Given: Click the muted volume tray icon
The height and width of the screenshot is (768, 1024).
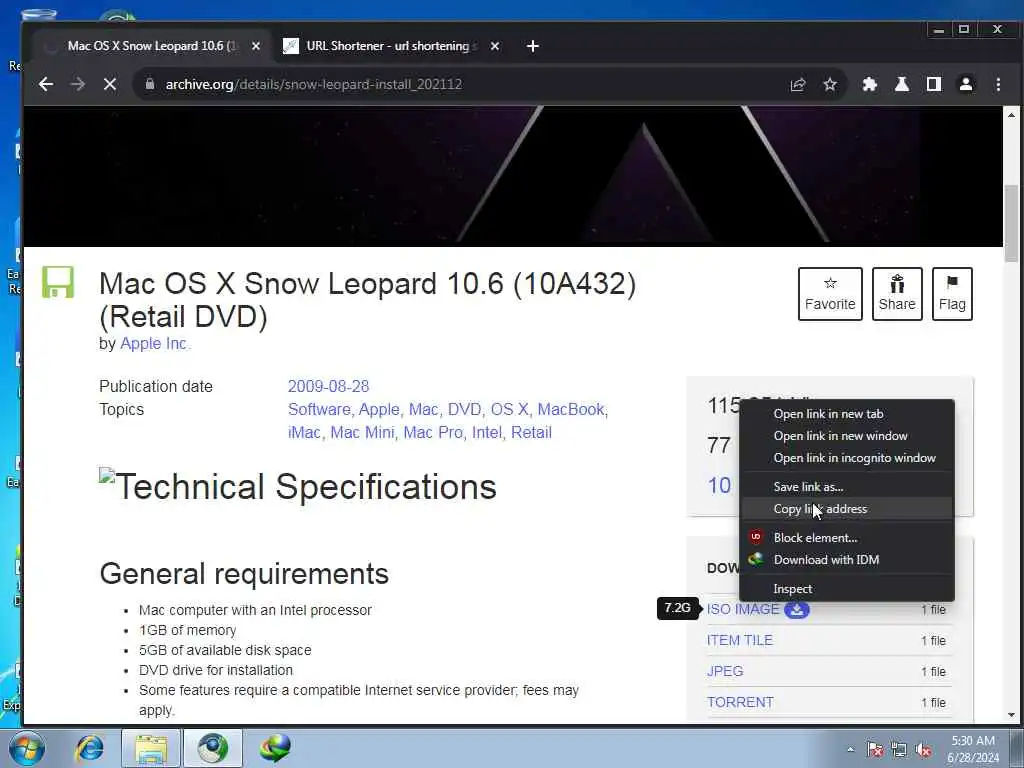Looking at the screenshot, I should tap(923, 750).
